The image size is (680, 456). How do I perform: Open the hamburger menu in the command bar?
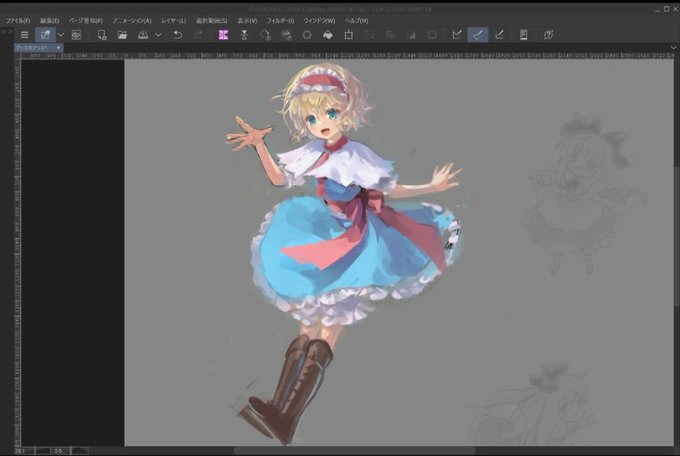pos(25,35)
